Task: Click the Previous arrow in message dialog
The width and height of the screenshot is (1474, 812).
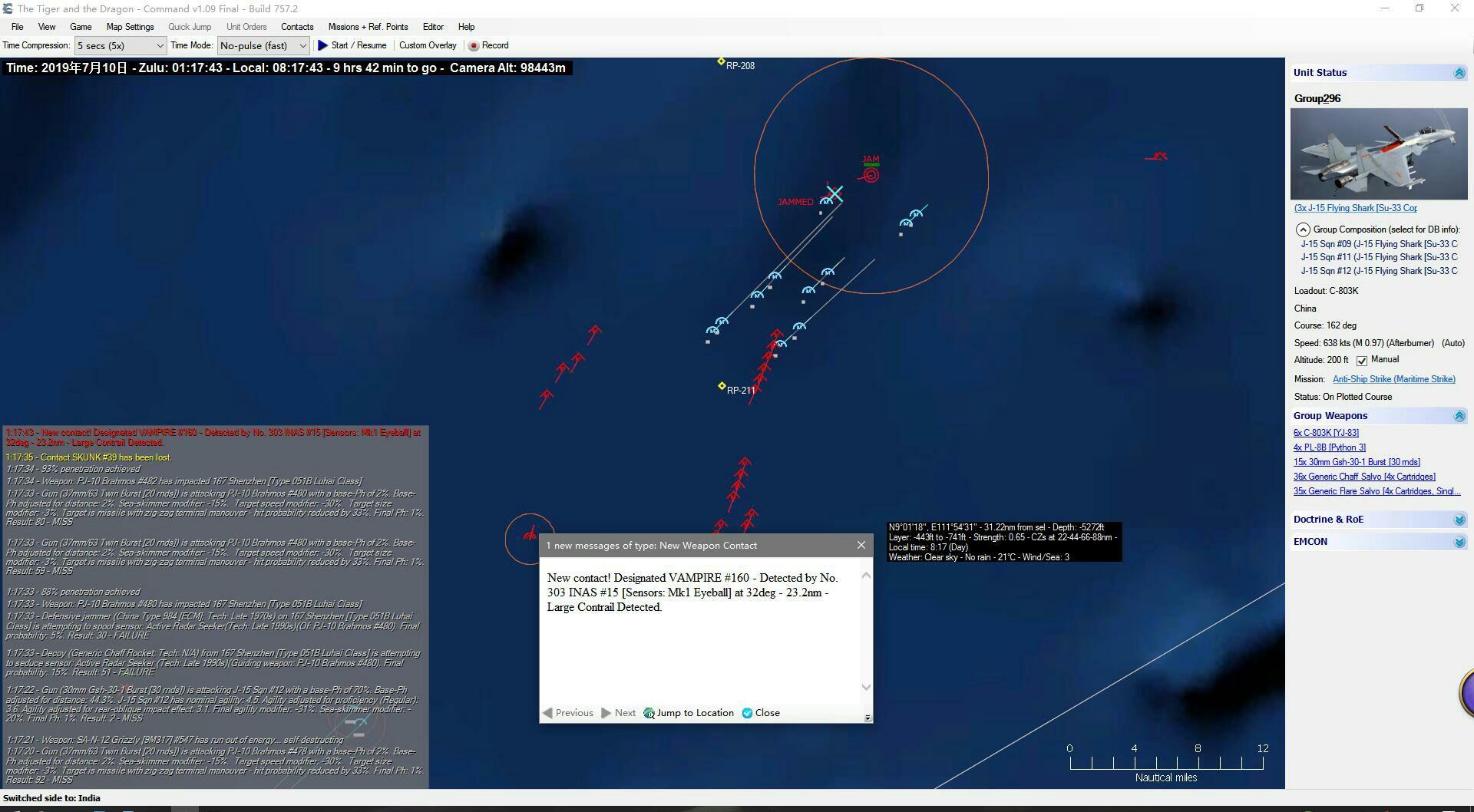Action: 547,713
